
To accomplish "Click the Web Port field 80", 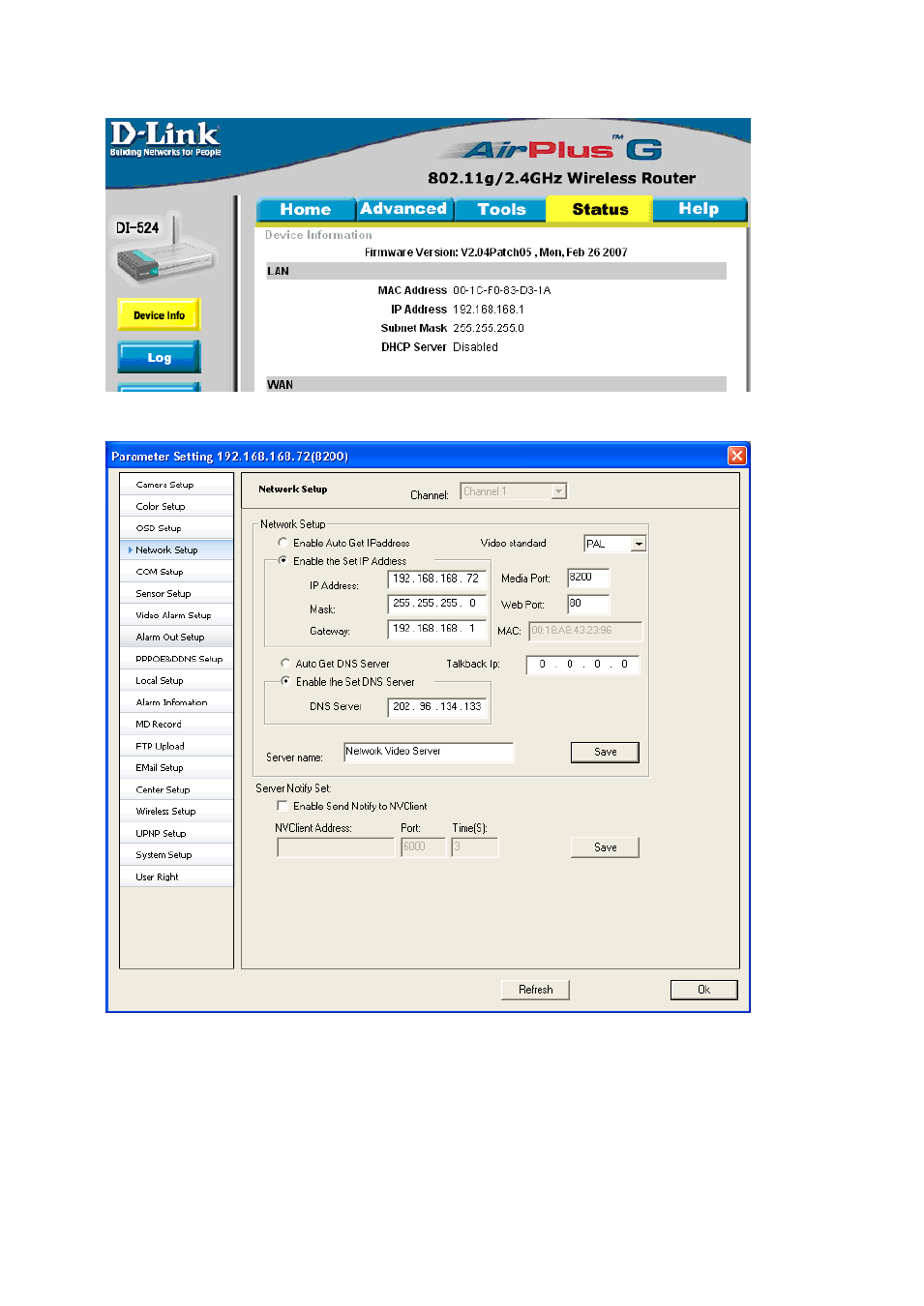I will coord(588,604).
